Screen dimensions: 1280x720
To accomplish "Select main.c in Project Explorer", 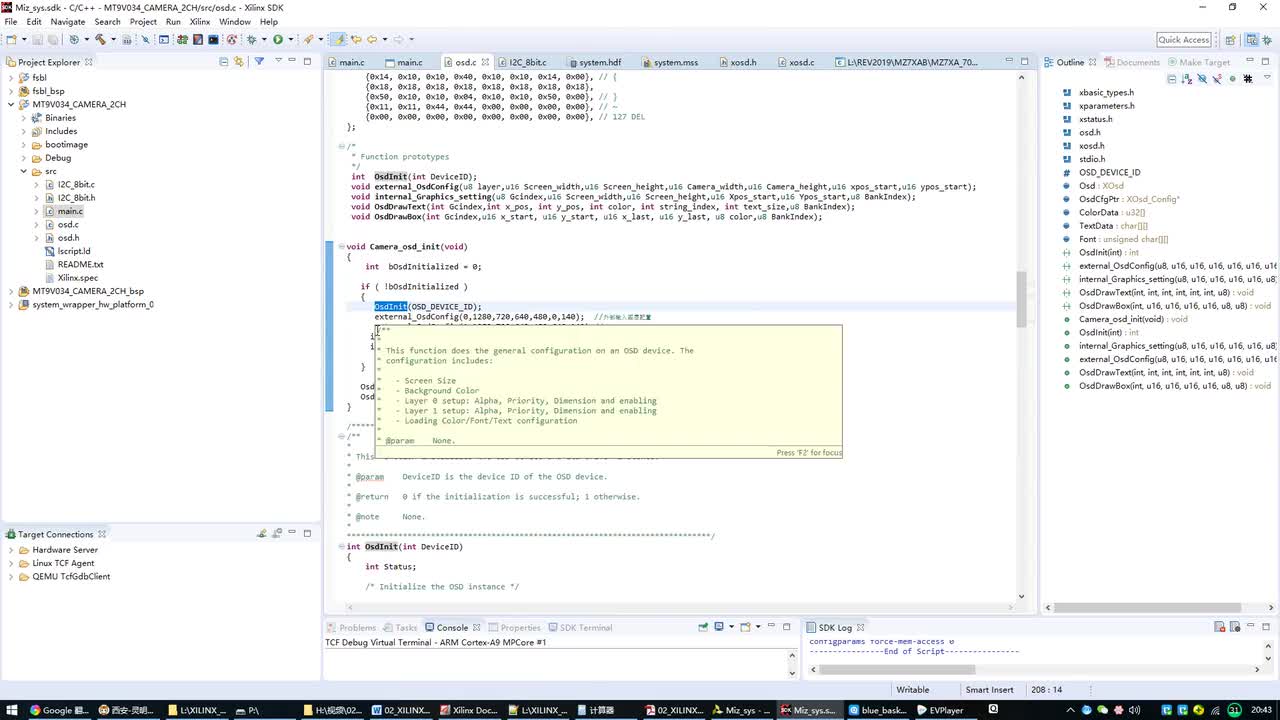I will [70, 211].
